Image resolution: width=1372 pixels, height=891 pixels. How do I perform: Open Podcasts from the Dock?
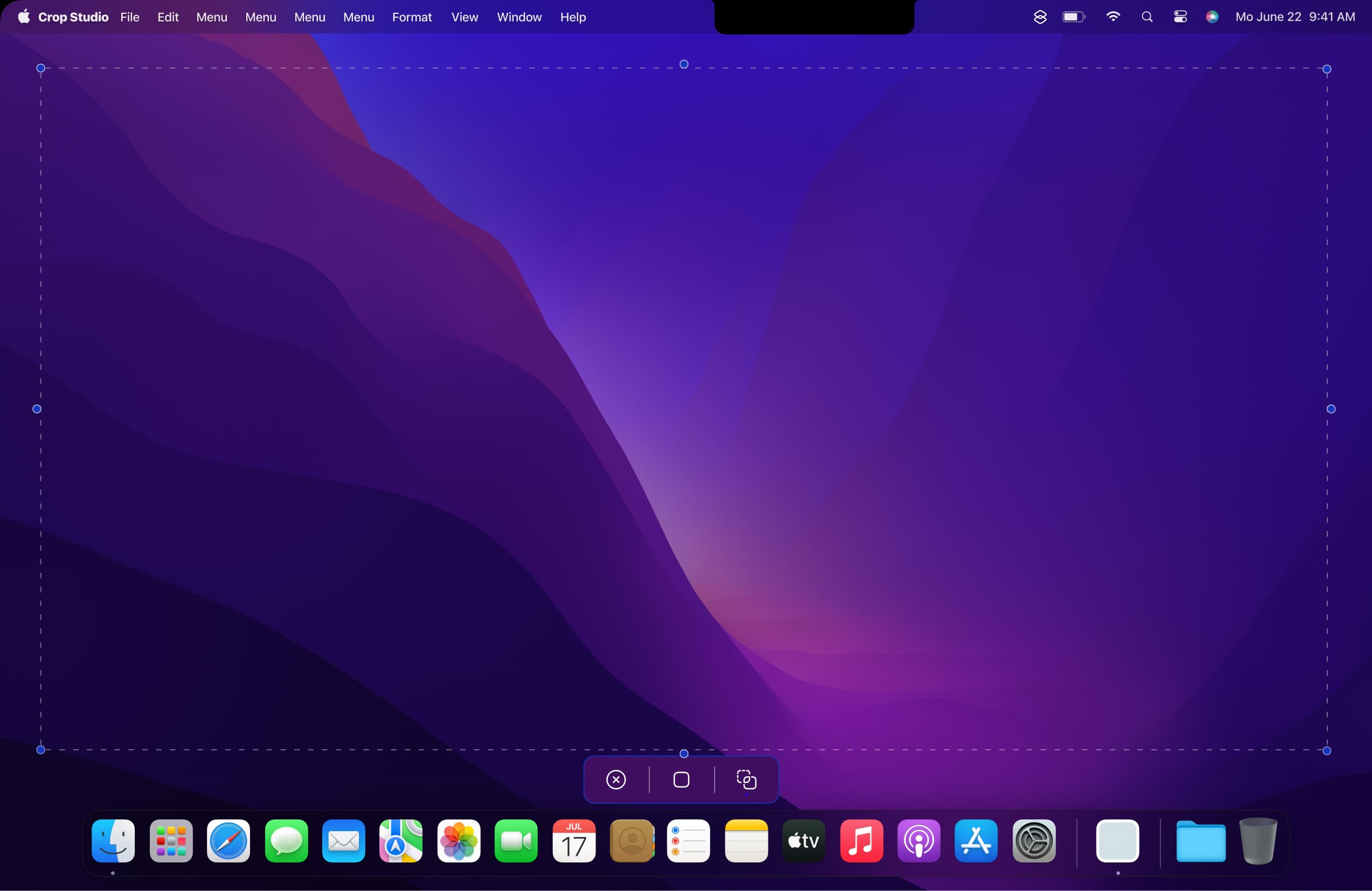(919, 841)
